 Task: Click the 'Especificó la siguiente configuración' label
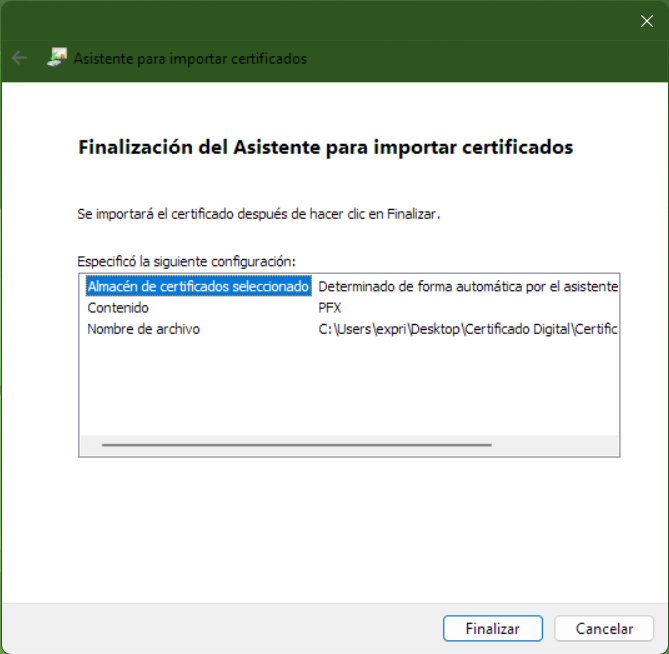[186, 260]
